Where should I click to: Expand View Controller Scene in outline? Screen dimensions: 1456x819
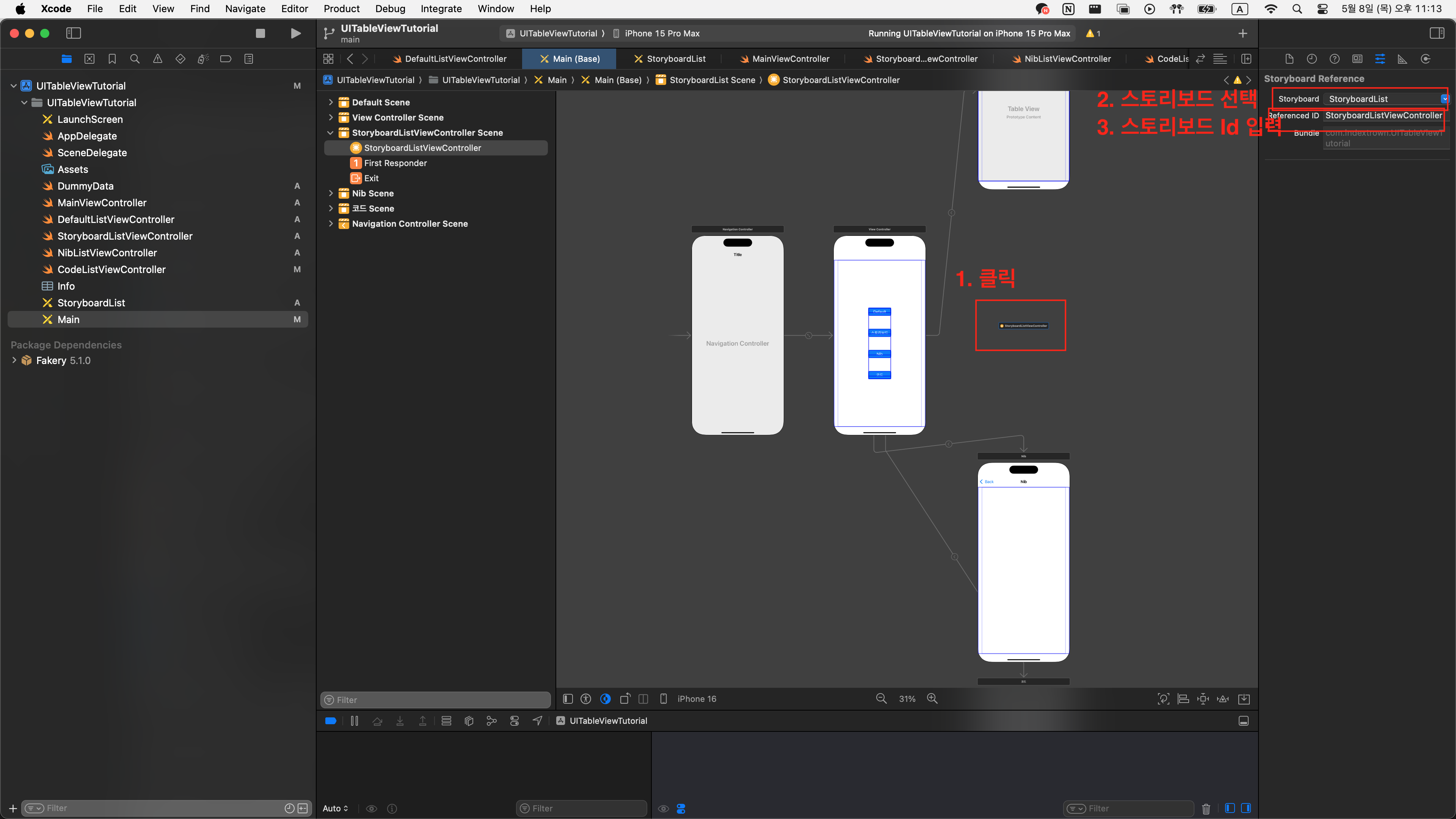click(x=331, y=118)
